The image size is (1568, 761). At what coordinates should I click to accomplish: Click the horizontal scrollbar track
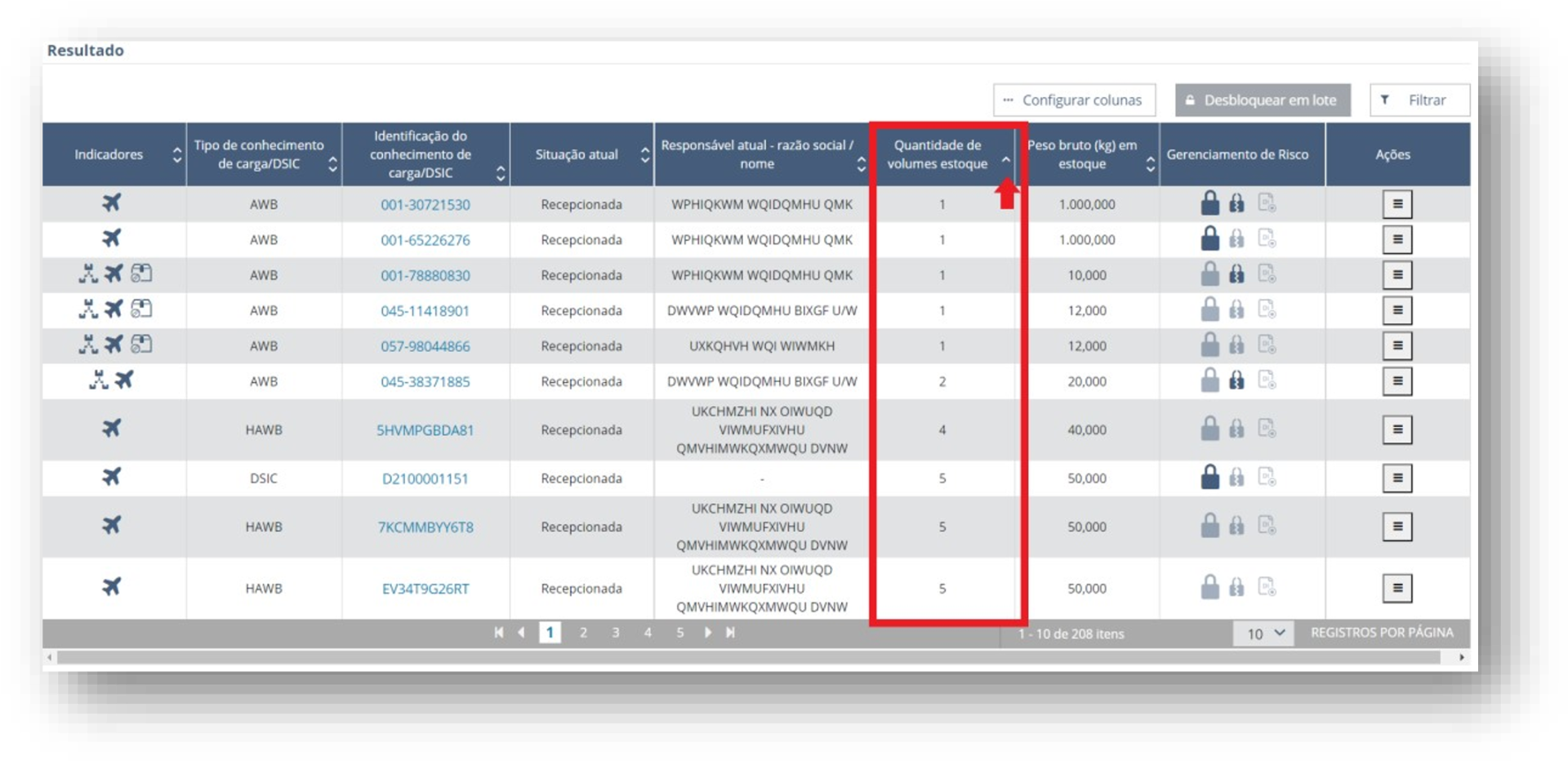click(748, 657)
